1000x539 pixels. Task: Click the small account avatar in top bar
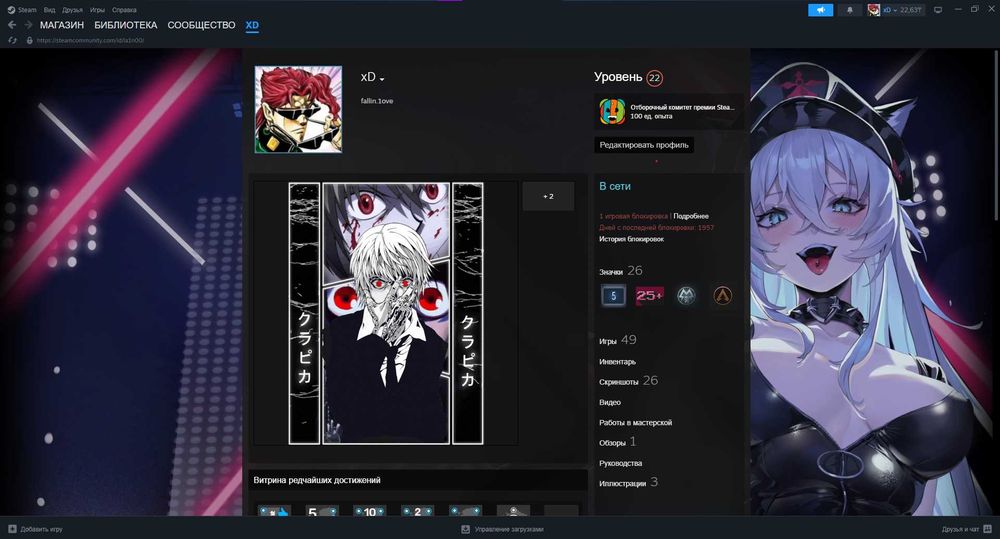874,10
